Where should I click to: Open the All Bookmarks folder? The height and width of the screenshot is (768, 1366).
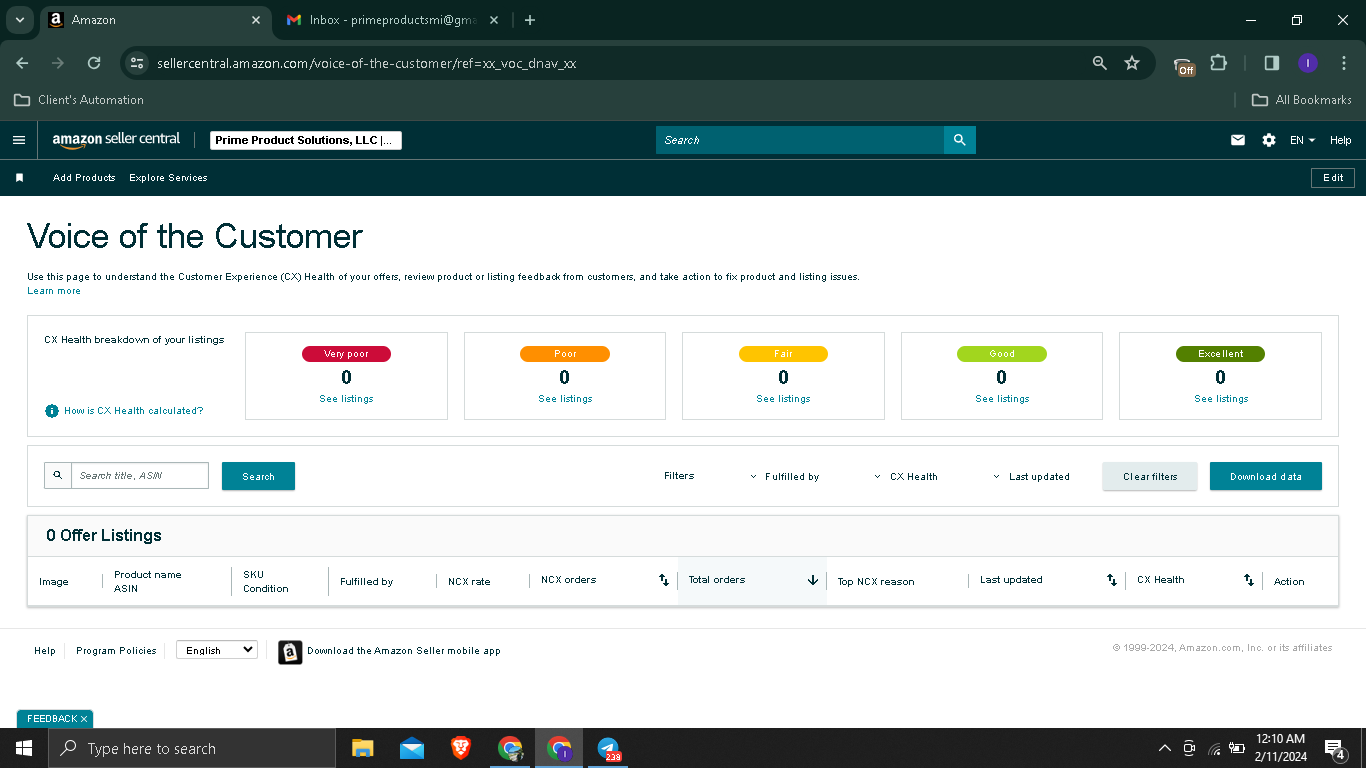pos(1302,100)
